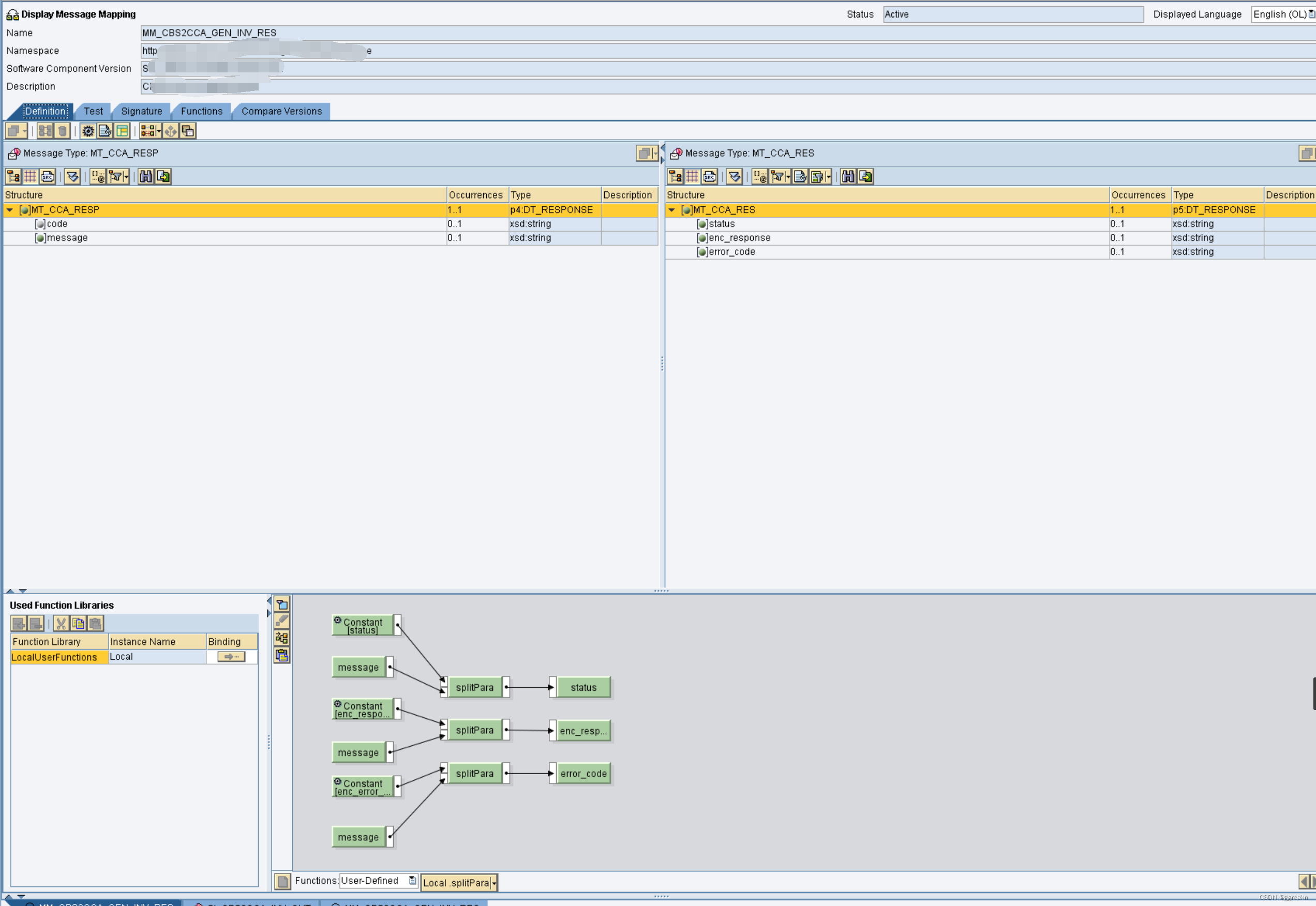Viewport: 1316px width, 906px height.
Task: Click the settings gear icon in the toolbar
Action: [88, 131]
